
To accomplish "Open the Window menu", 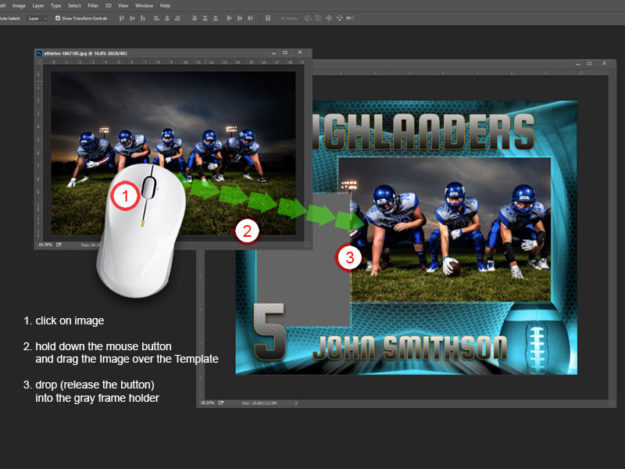I will coord(143,5).
